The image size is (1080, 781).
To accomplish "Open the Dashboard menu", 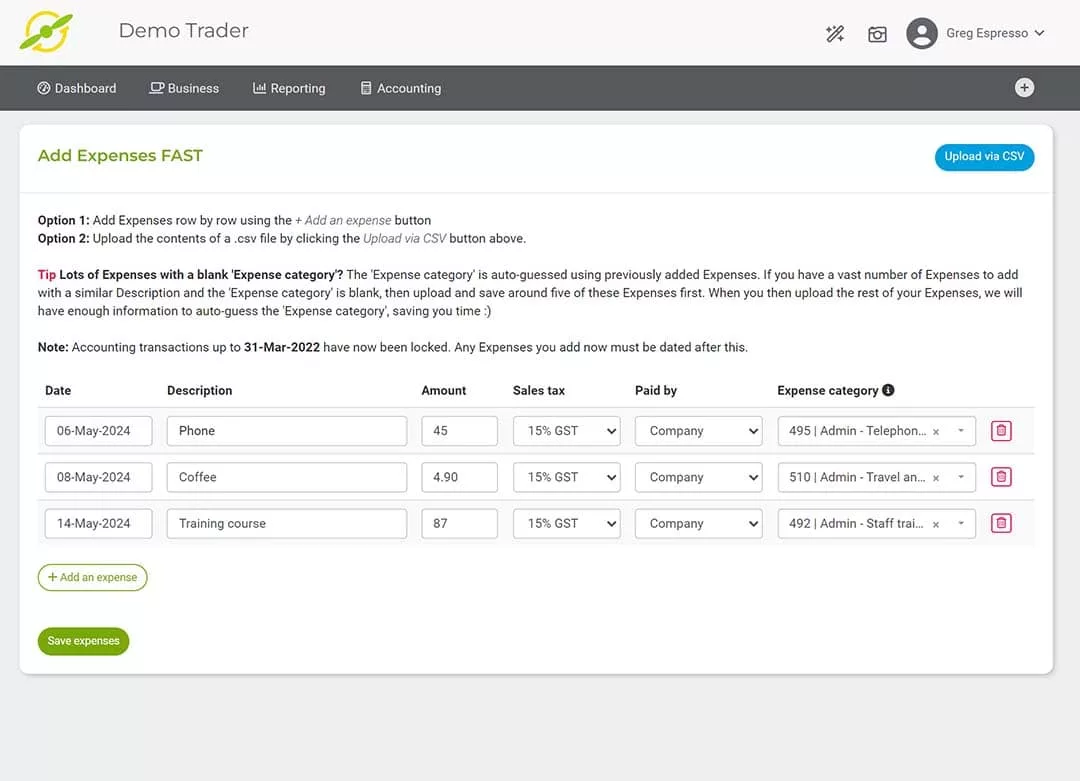I will tap(76, 88).
